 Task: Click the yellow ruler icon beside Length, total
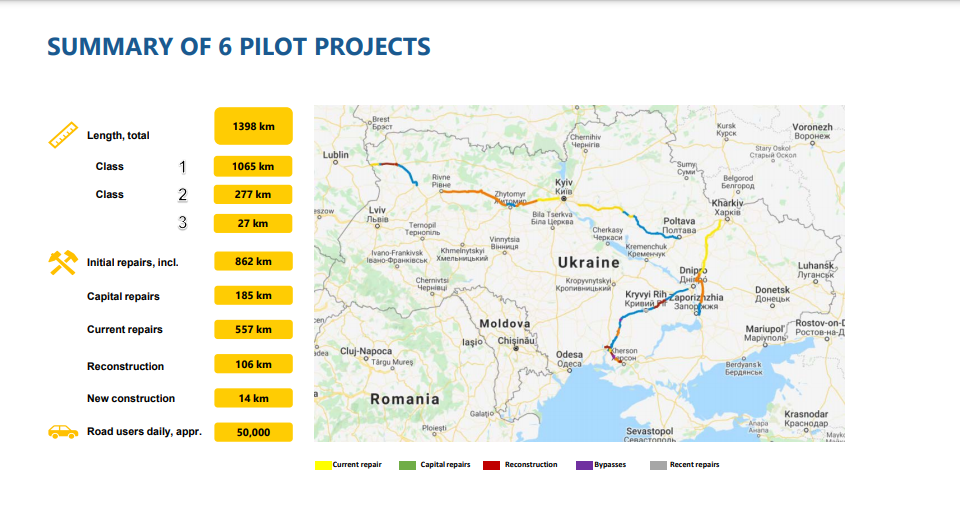(x=63, y=134)
